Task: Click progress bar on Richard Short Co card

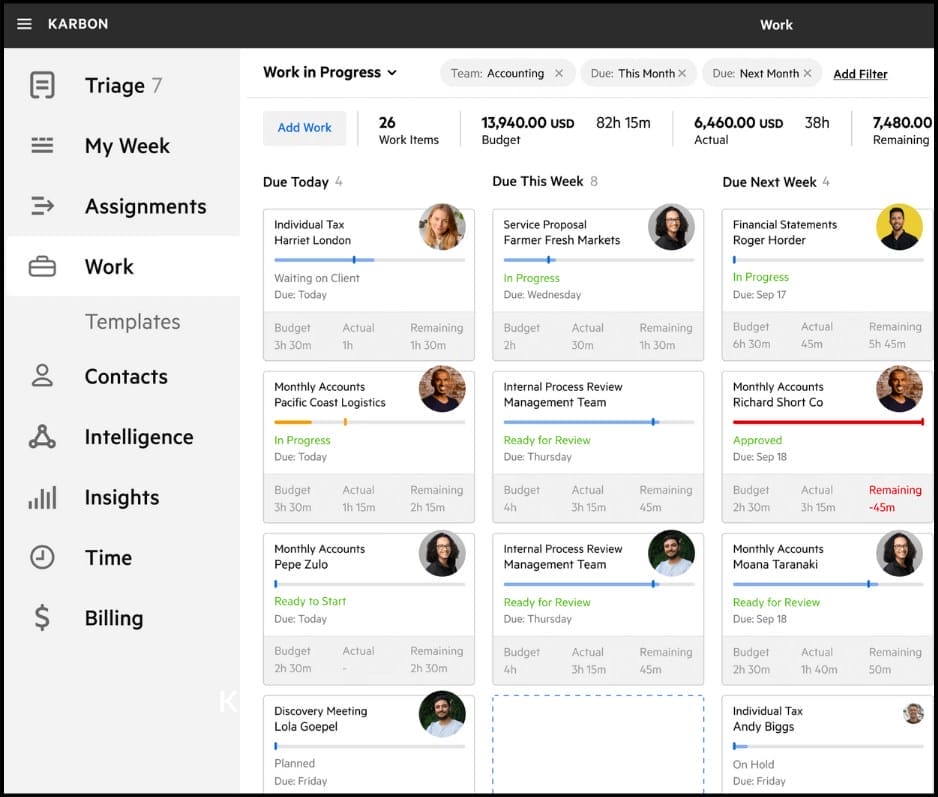Action: [827, 422]
